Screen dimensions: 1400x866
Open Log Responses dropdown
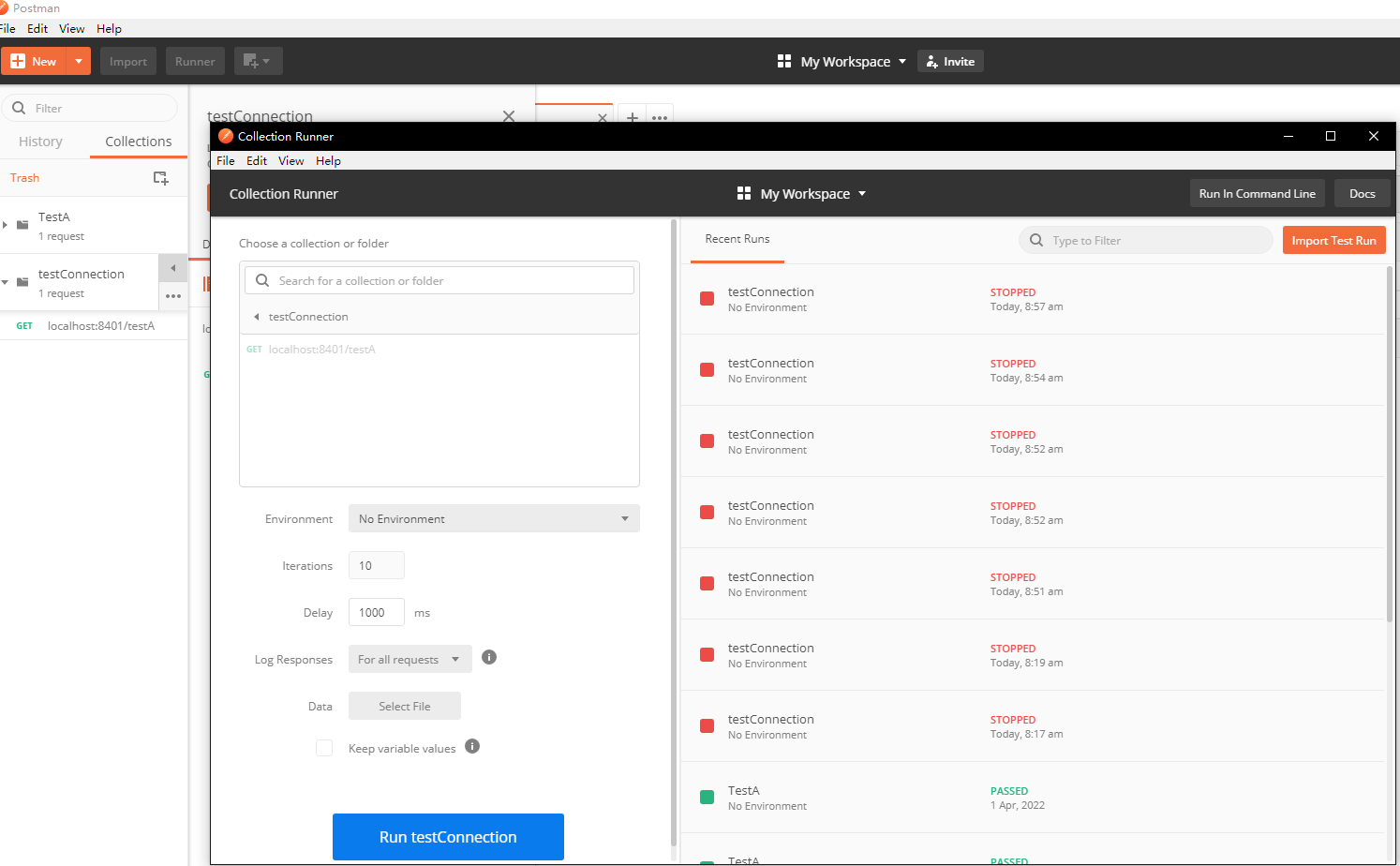[410, 659]
